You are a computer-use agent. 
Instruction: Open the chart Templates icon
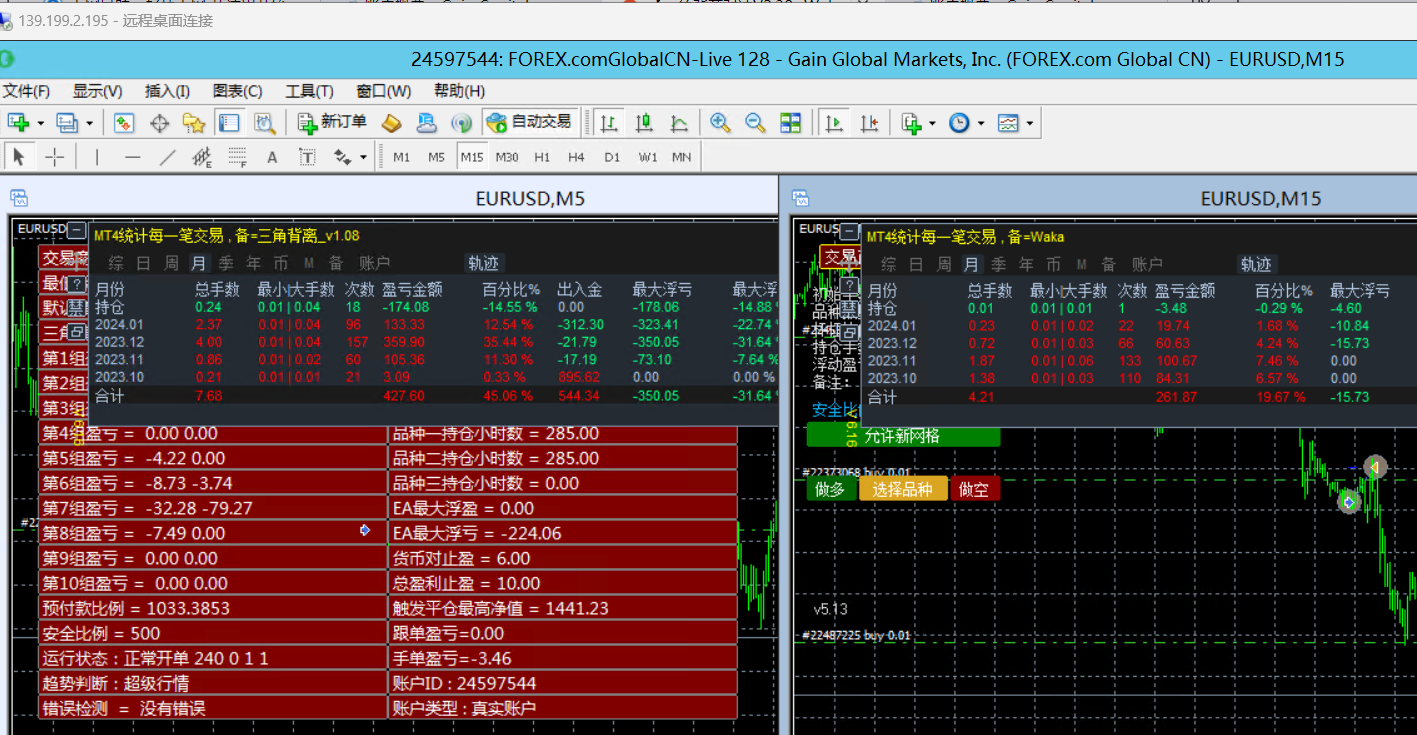[1008, 123]
